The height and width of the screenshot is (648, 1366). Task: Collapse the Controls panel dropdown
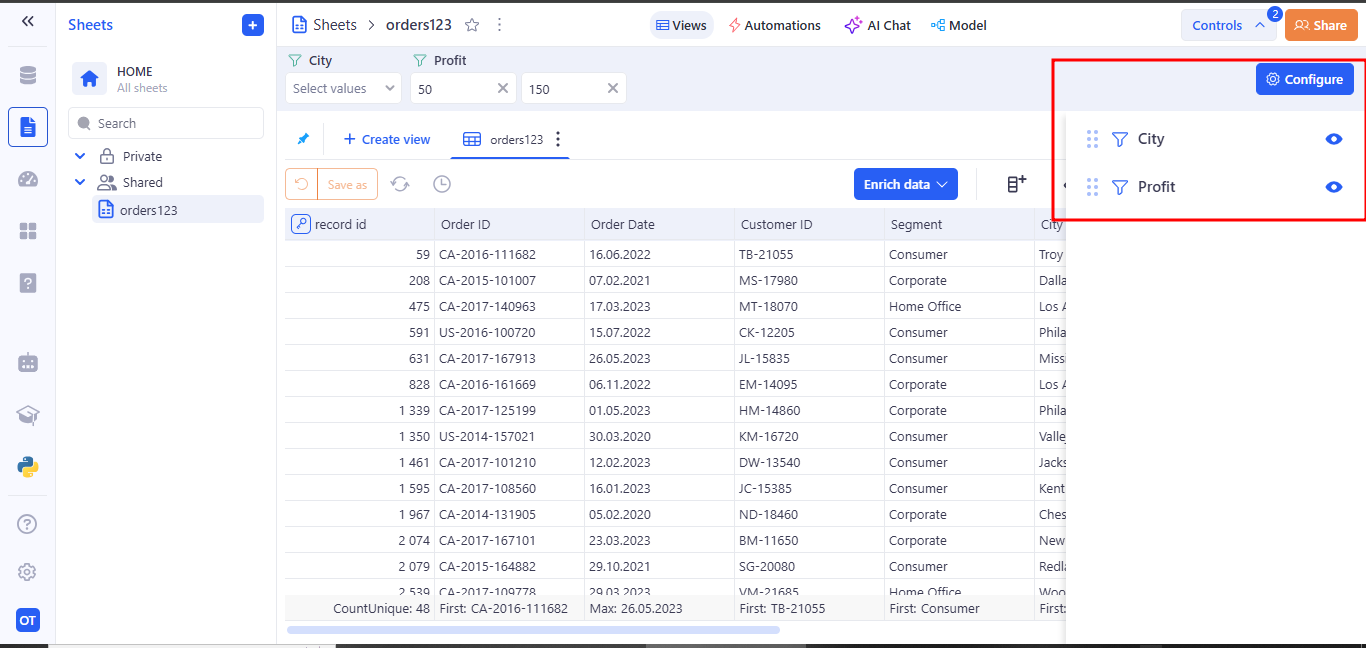pos(1228,25)
